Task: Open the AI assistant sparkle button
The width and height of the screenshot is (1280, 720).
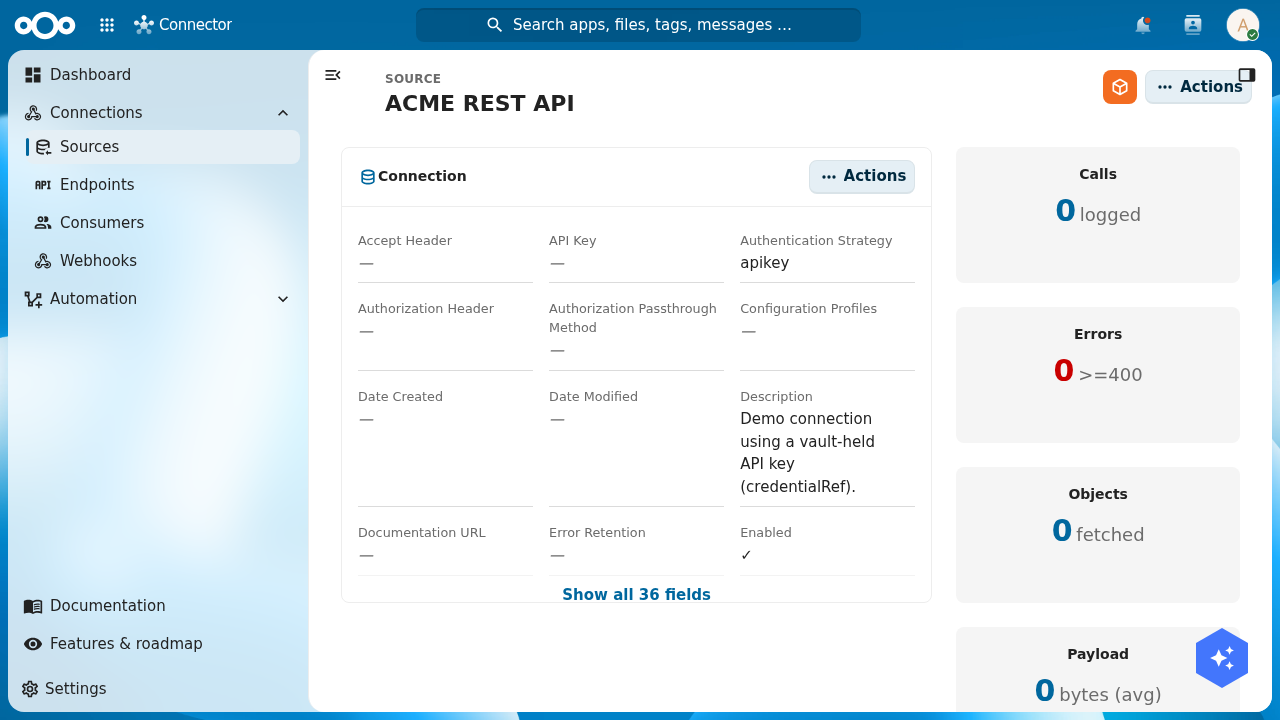Action: (1222, 658)
